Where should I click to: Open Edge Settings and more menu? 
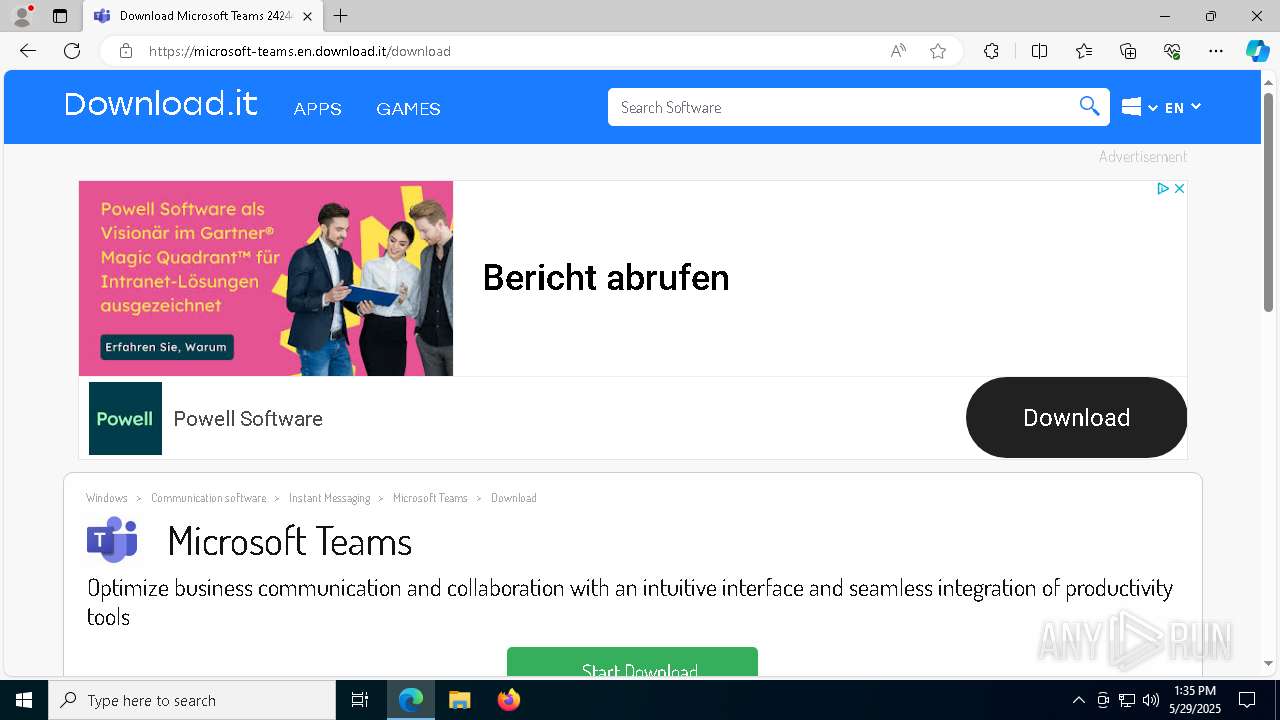click(1216, 51)
